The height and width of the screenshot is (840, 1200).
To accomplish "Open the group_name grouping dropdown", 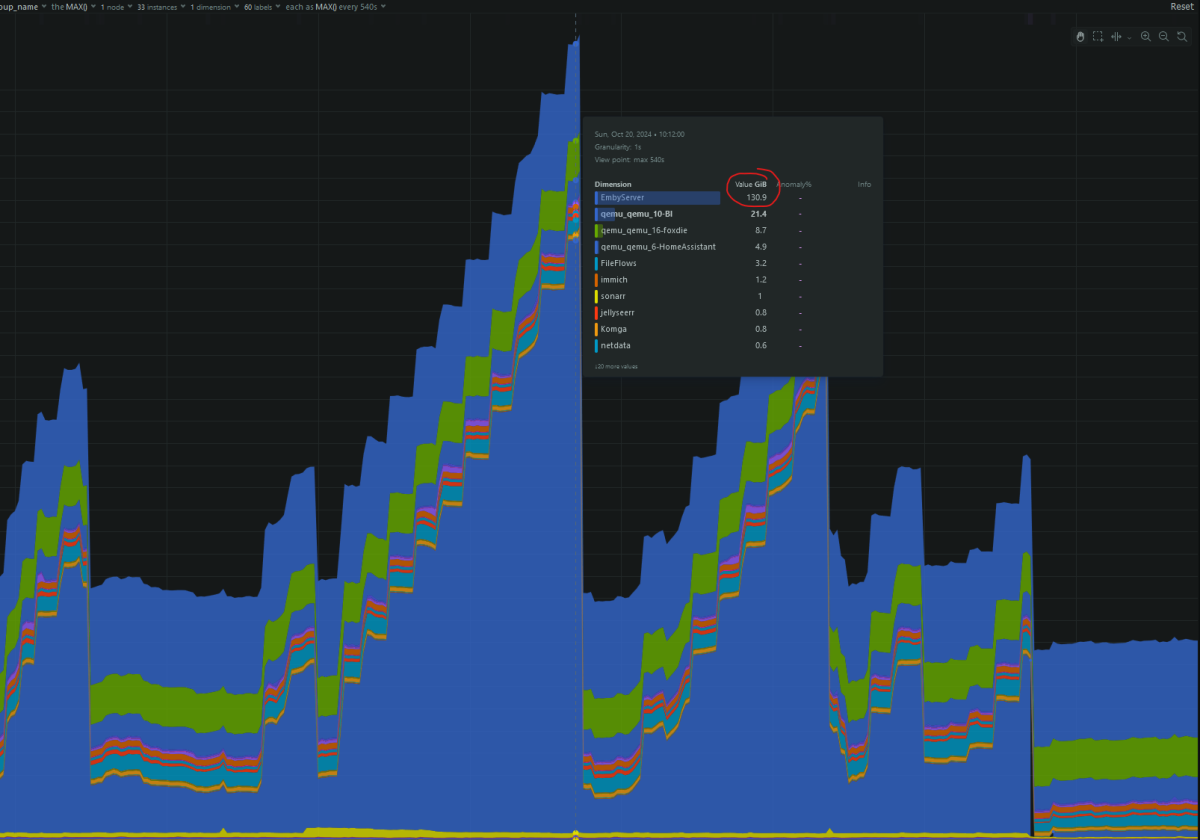I will click(22, 6).
